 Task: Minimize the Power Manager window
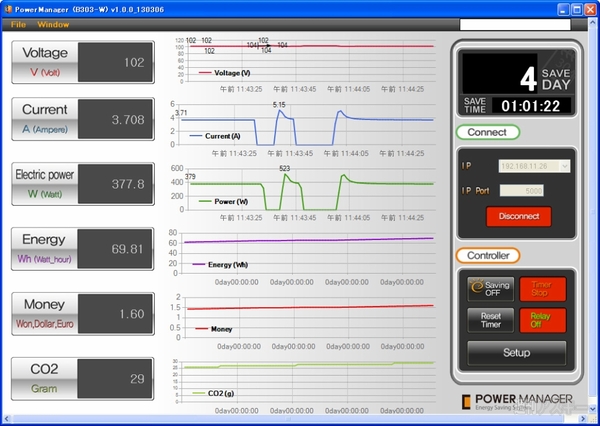click(563, 9)
